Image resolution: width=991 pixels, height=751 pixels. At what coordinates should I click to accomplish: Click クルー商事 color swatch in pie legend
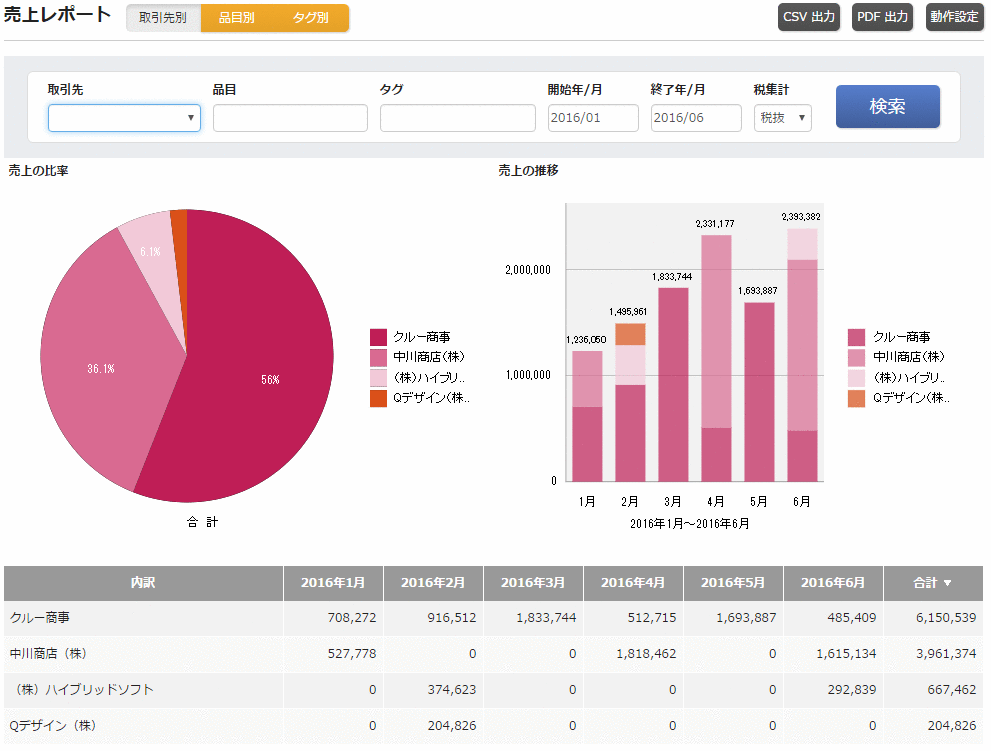click(378, 337)
